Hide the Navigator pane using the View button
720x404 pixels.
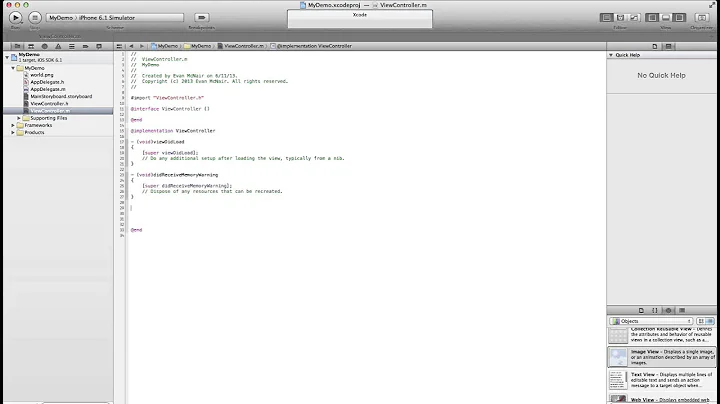[x=652, y=17]
